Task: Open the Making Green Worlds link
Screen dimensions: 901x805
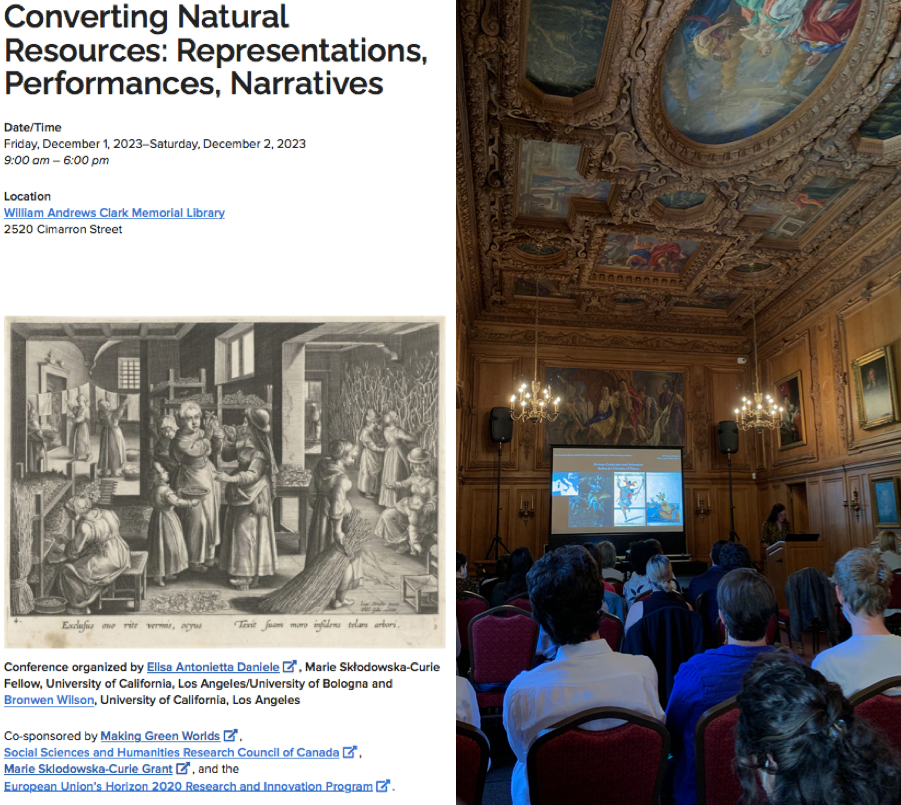Action: [160, 736]
